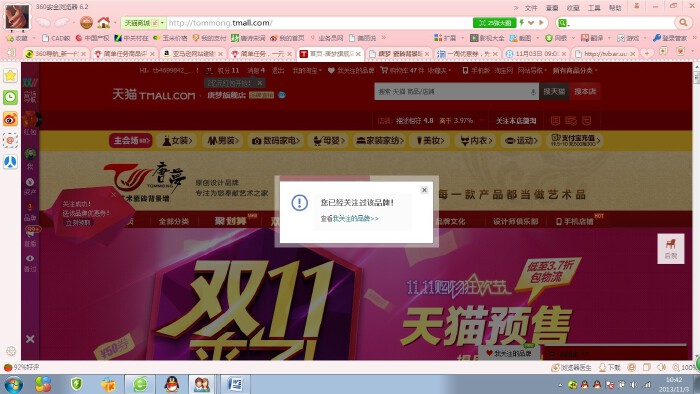Open the yellow star favorites sidebar icon
Viewport: 700px width, 394px height.
click(x=10, y=75)
